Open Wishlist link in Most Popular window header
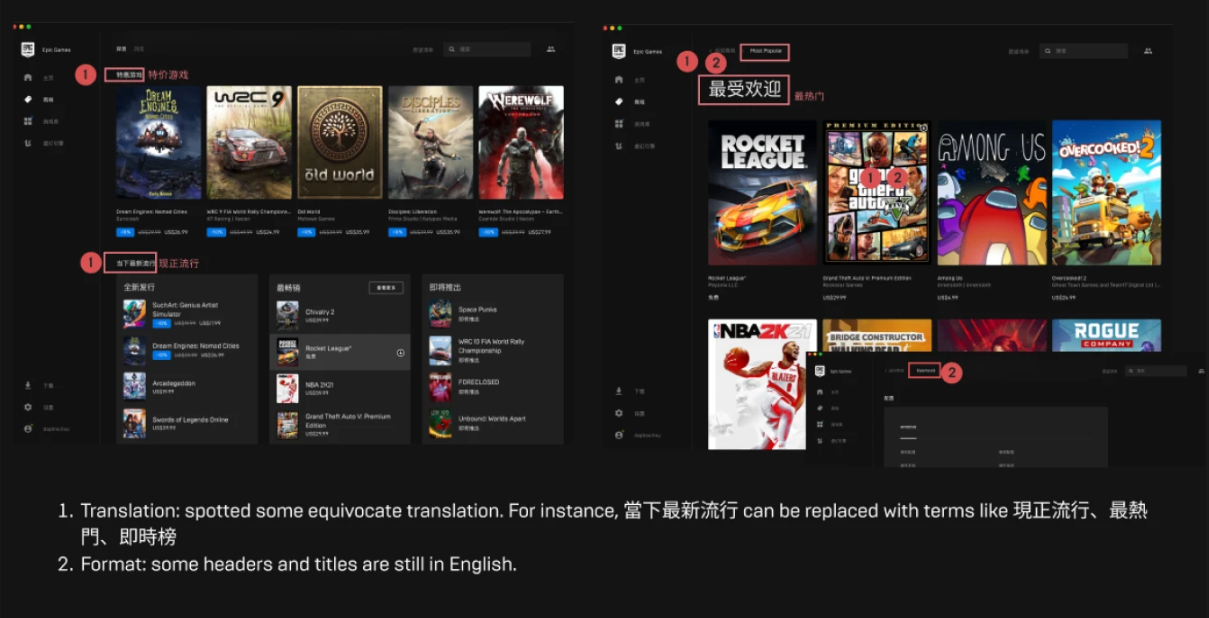 (x=1018, y=51)
